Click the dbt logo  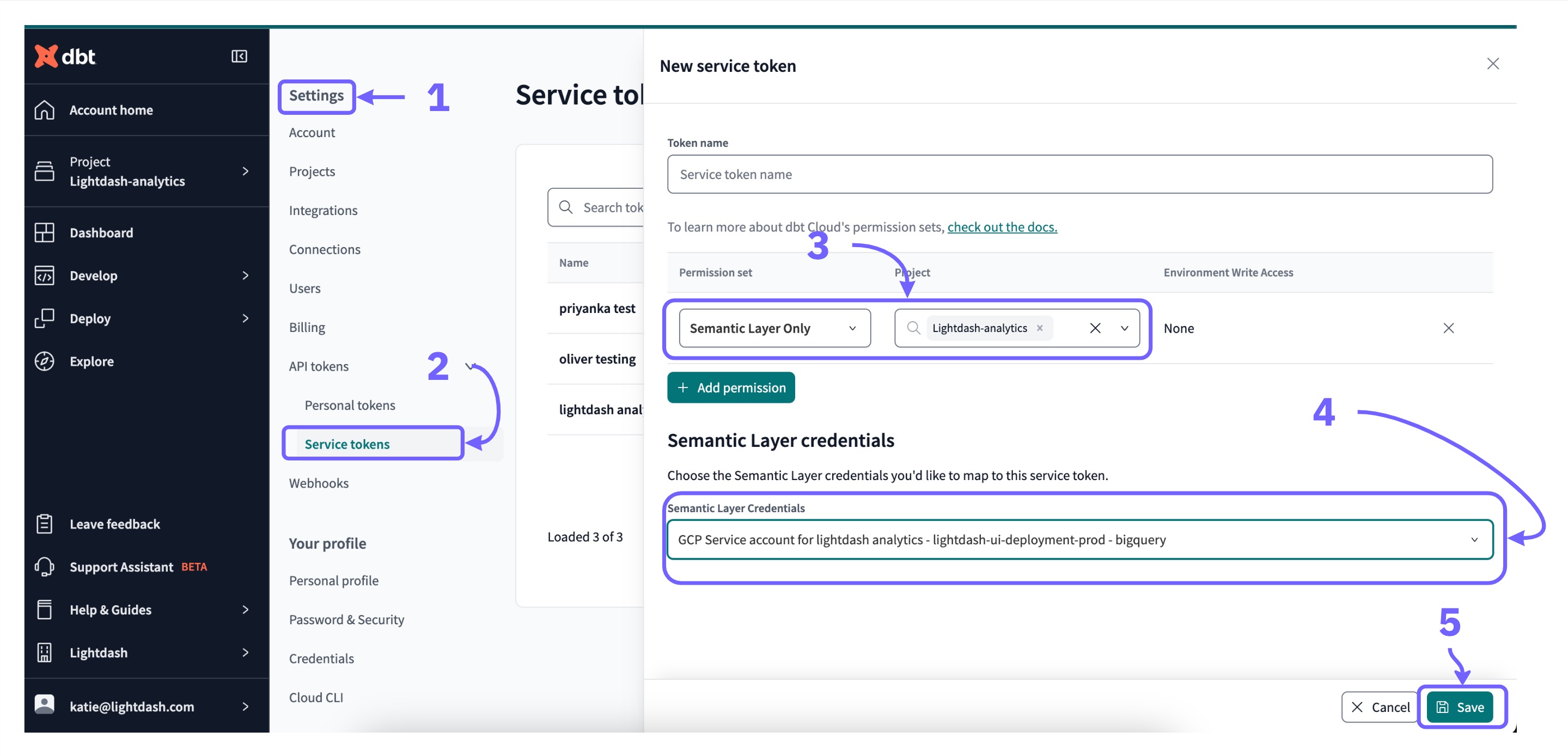65,57
